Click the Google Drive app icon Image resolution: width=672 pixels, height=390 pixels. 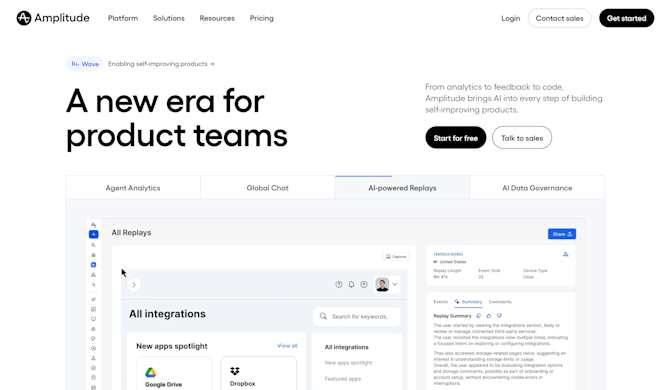click(x=150, y=372)
